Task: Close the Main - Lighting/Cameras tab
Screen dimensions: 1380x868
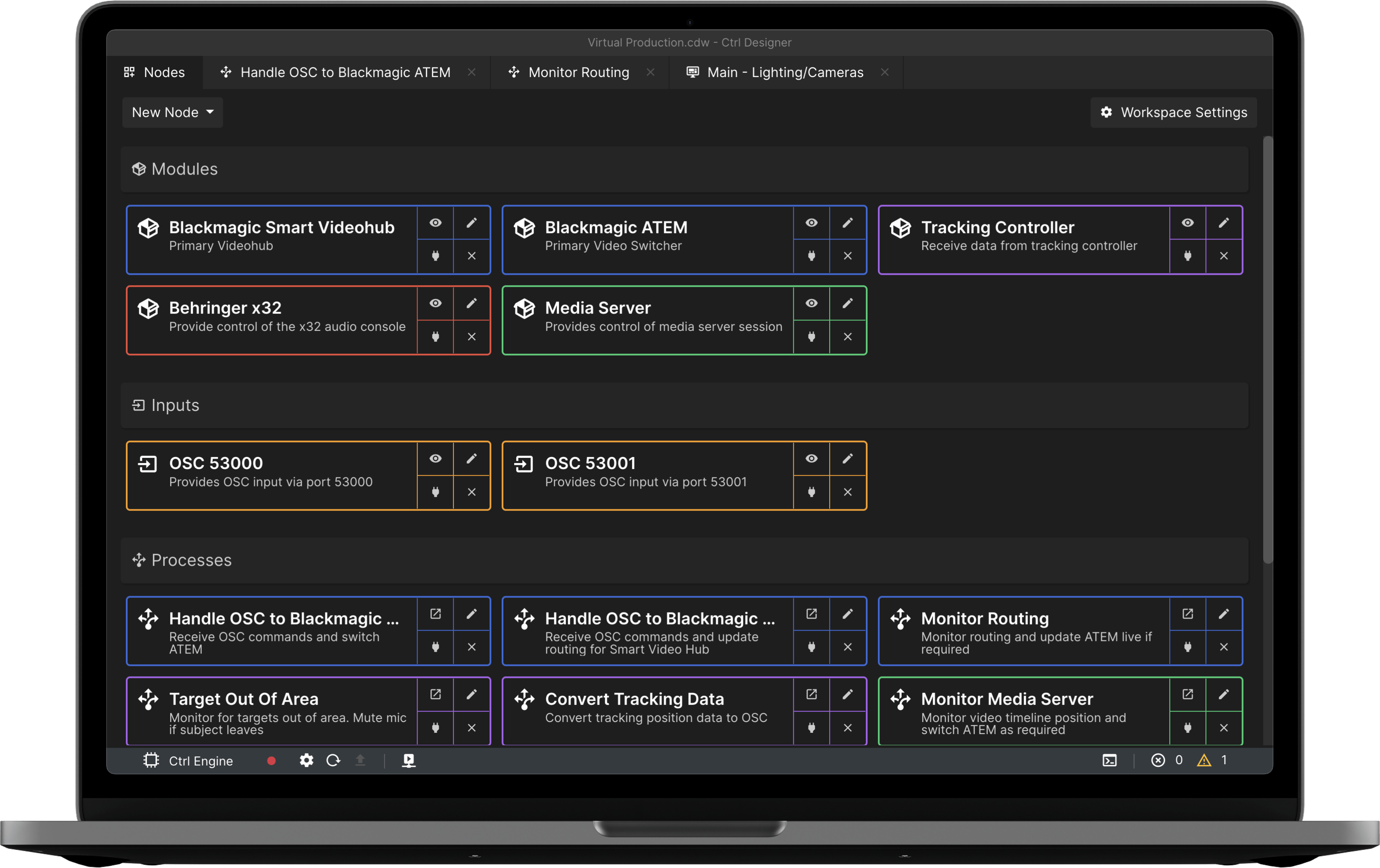Action: click(885, 72)
